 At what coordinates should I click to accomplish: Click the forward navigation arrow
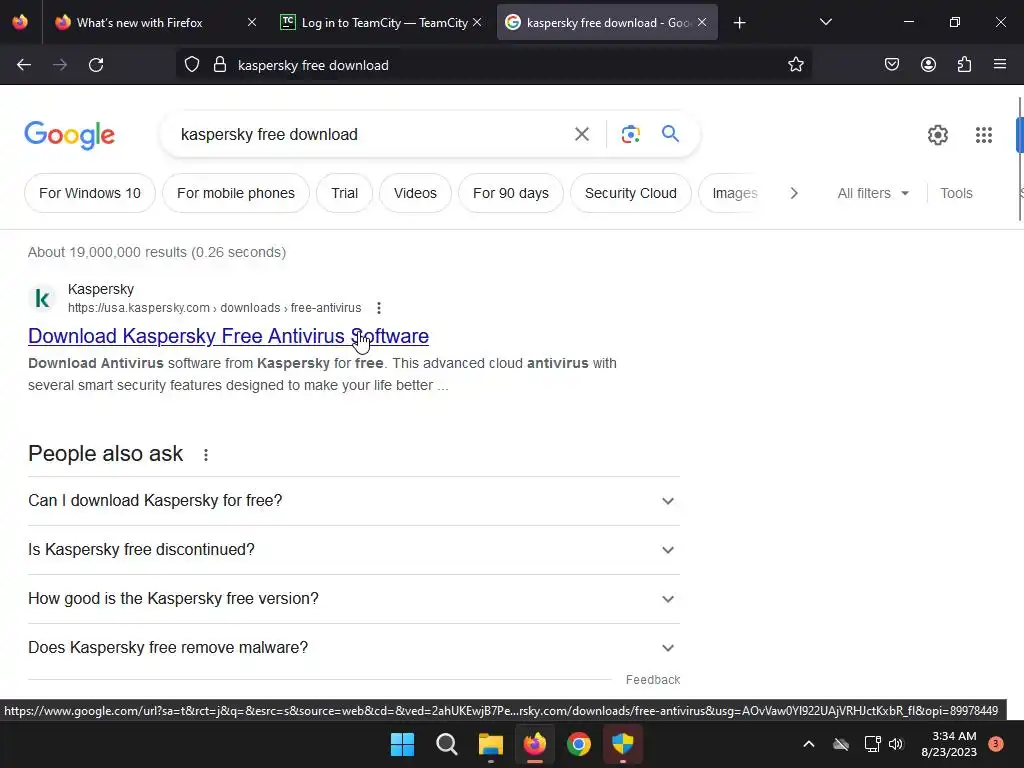pos(60,65)
